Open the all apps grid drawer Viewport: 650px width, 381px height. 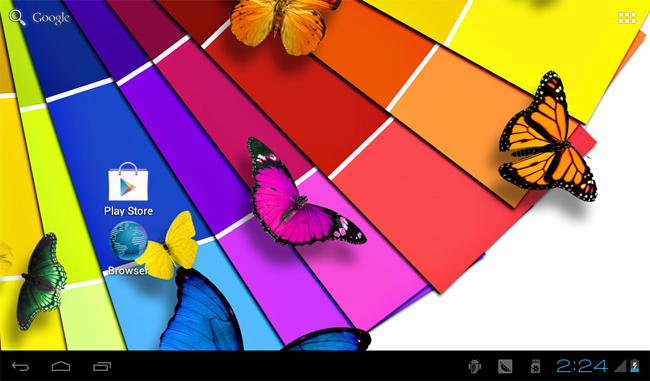coord(627,18)
